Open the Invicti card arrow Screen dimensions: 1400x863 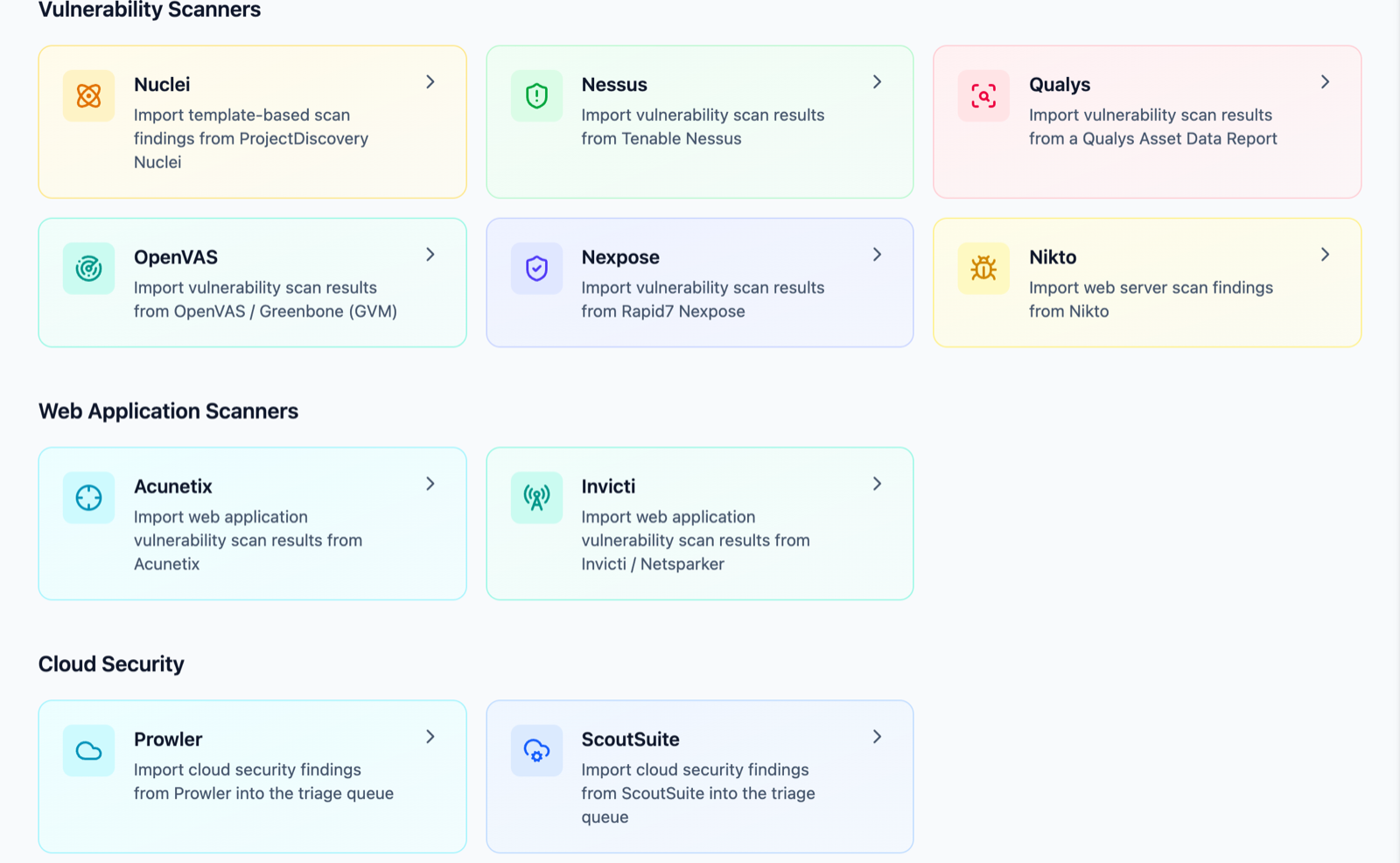pos(878,483)
